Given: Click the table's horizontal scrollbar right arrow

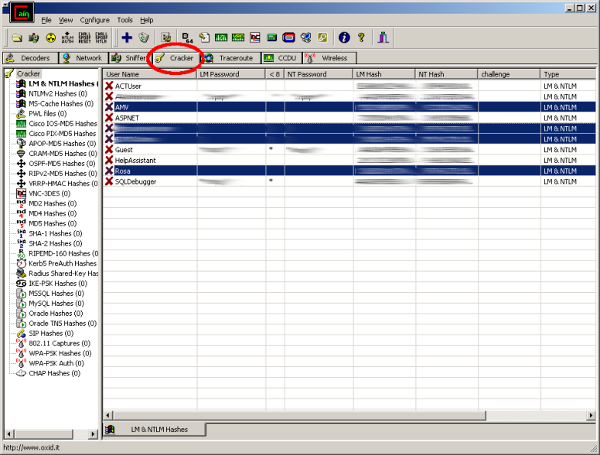Looking at the screenshot, I should coord(591,415).
